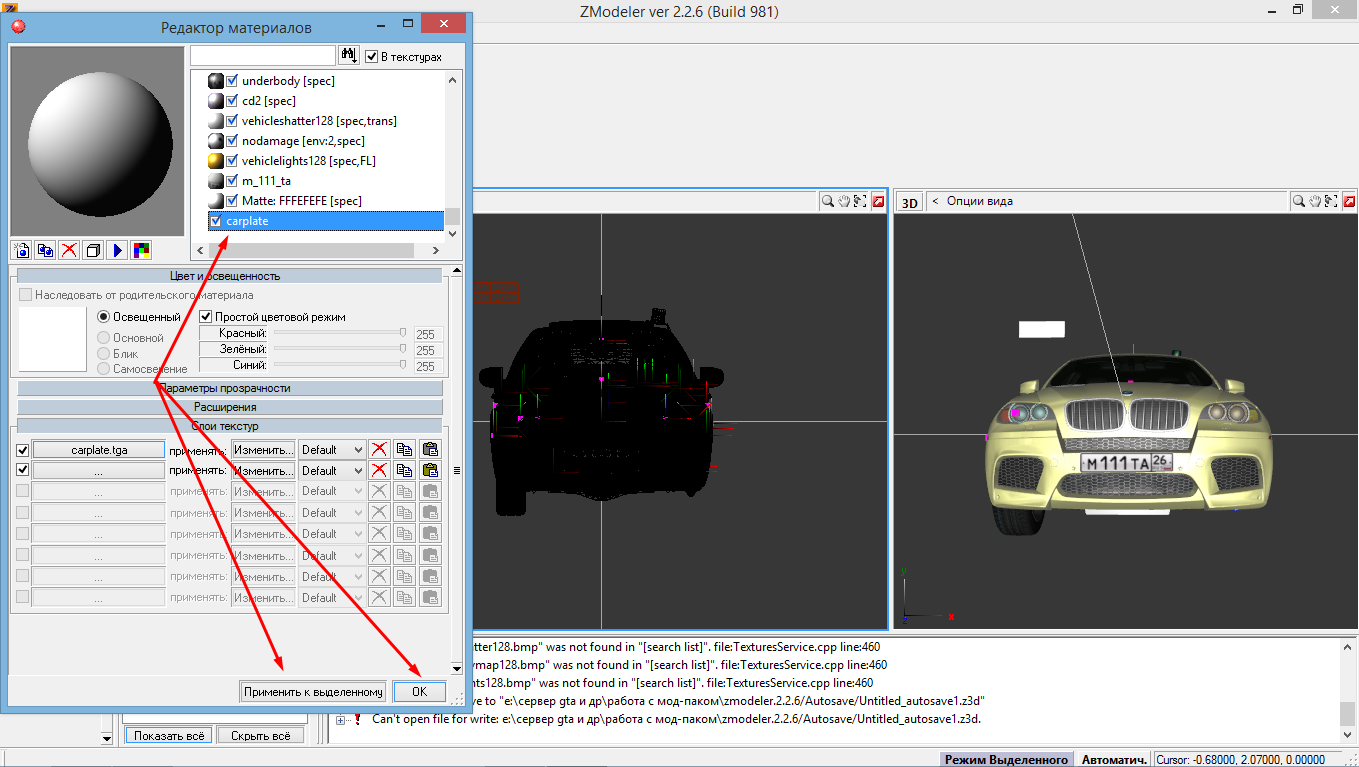Image resolution: width=1359 pixels, height=767 pixels.
Task: Click the new material icon under the preview
Action: tap(21, 250)
